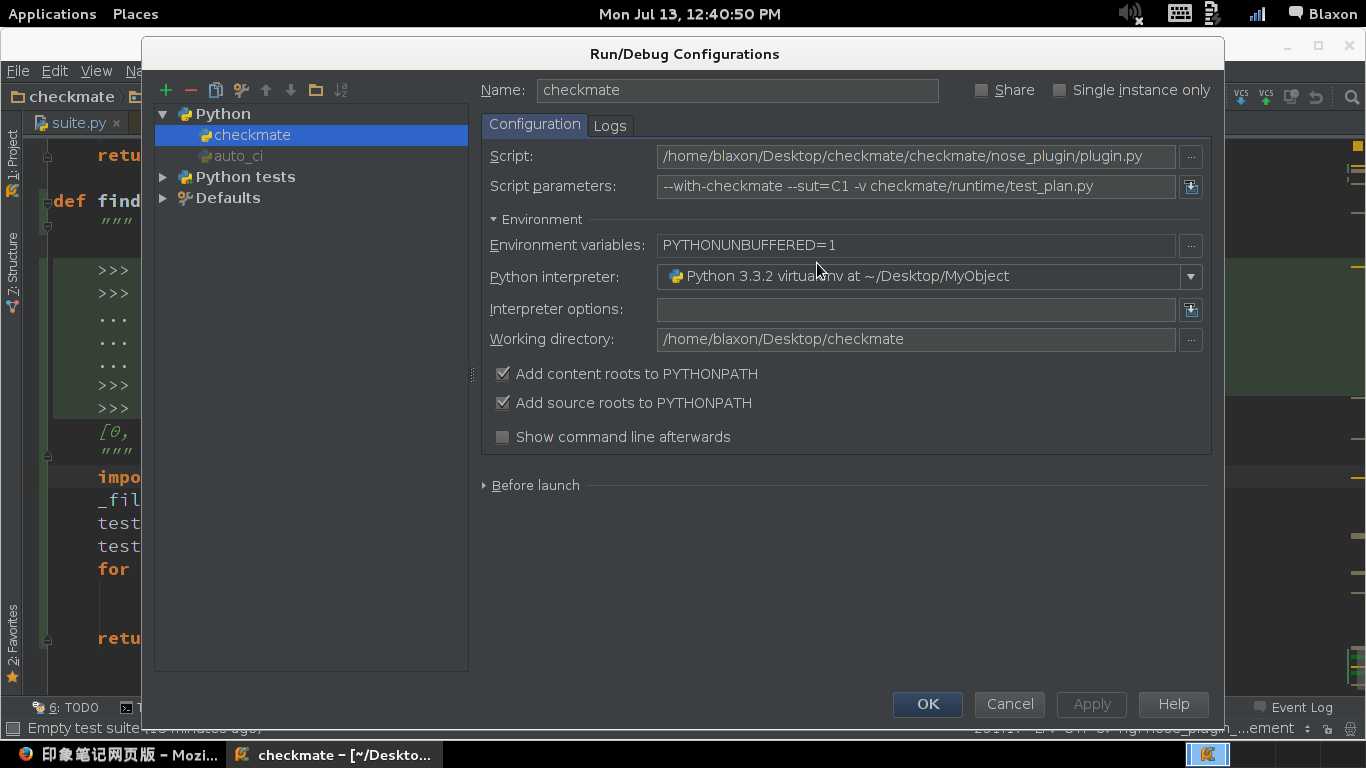Open the Applications menu
The image size is (1366, 768).
tap(52, 14)
